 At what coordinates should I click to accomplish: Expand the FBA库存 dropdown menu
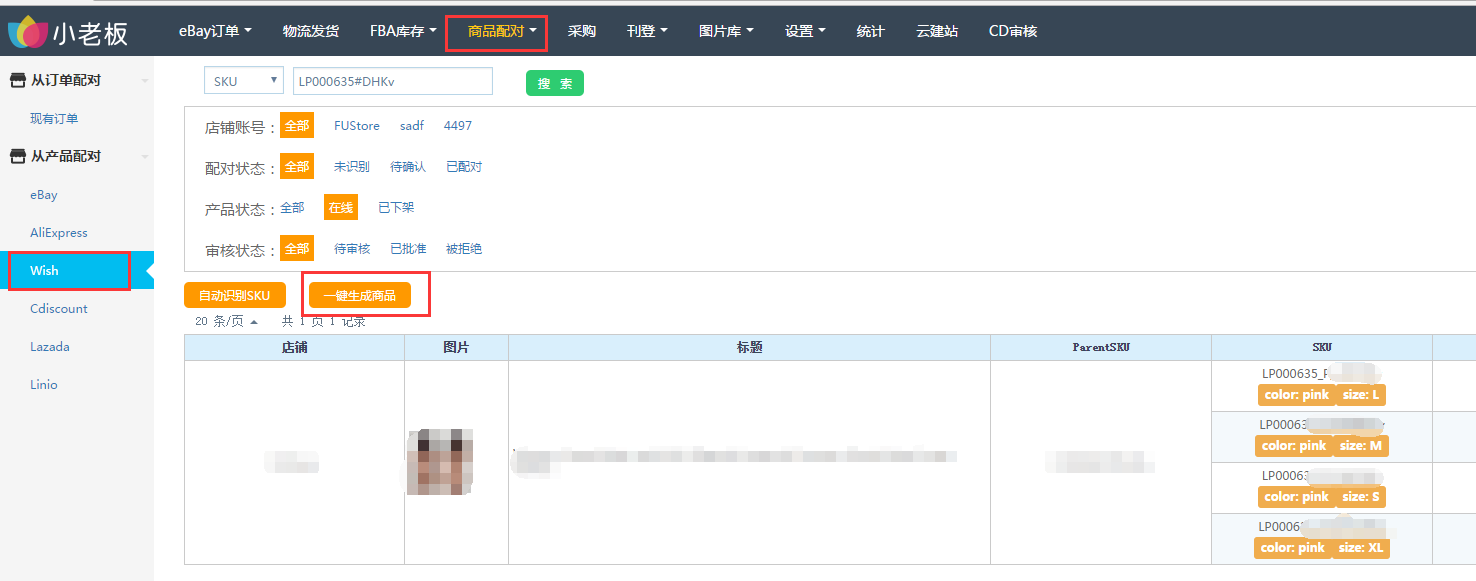coord(403,31)
